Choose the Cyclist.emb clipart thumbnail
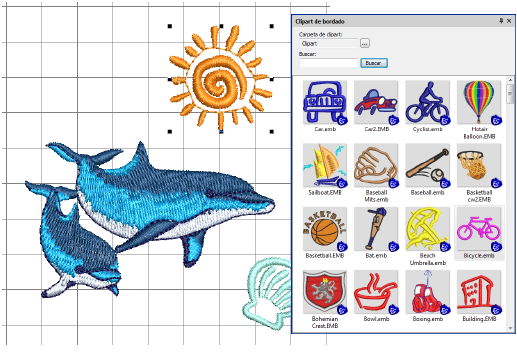This screenshot has height=361, width=517. [427, 102]
